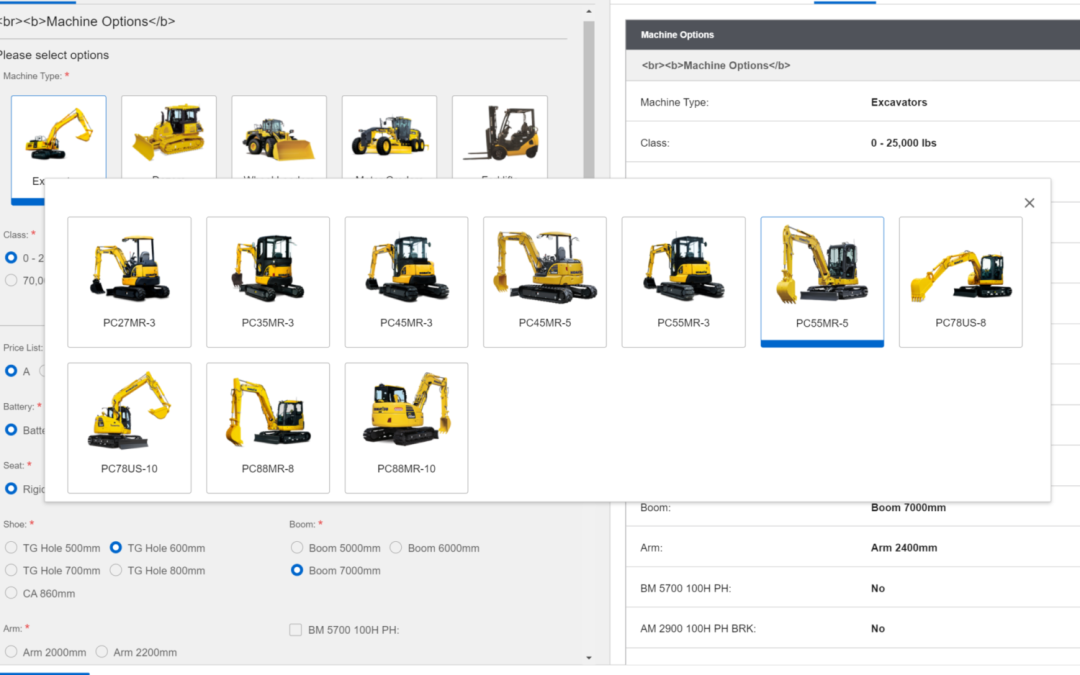The width and height of the screenshot is (1080, 675).
Task: Enable the BM 5700 100H PH checkbox
Action: pyautogui.click(x=295, y=630)
